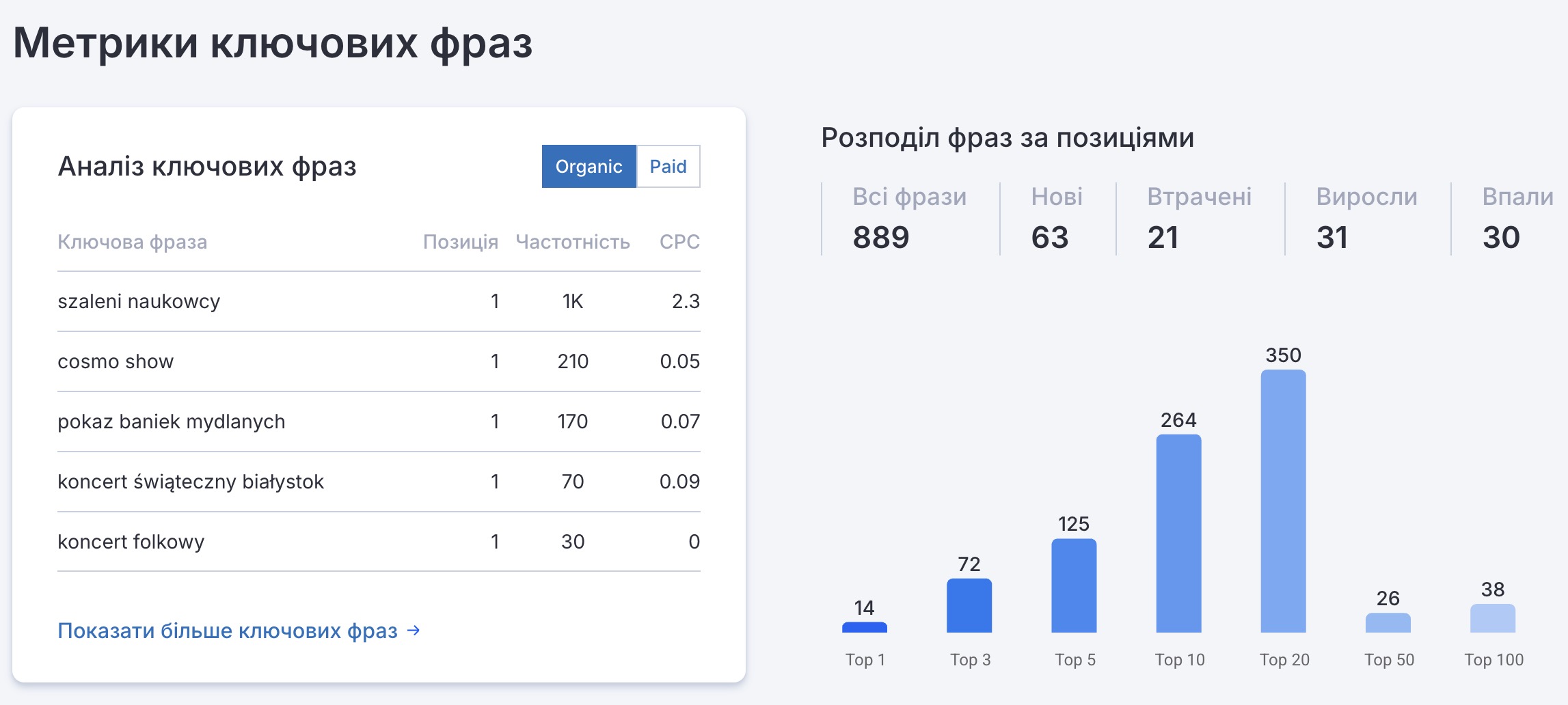The height and width of the screenshot is (705, 1568).
Task: Select the 'szaleni naukowcy' keyword row
Action: [139, 301]
